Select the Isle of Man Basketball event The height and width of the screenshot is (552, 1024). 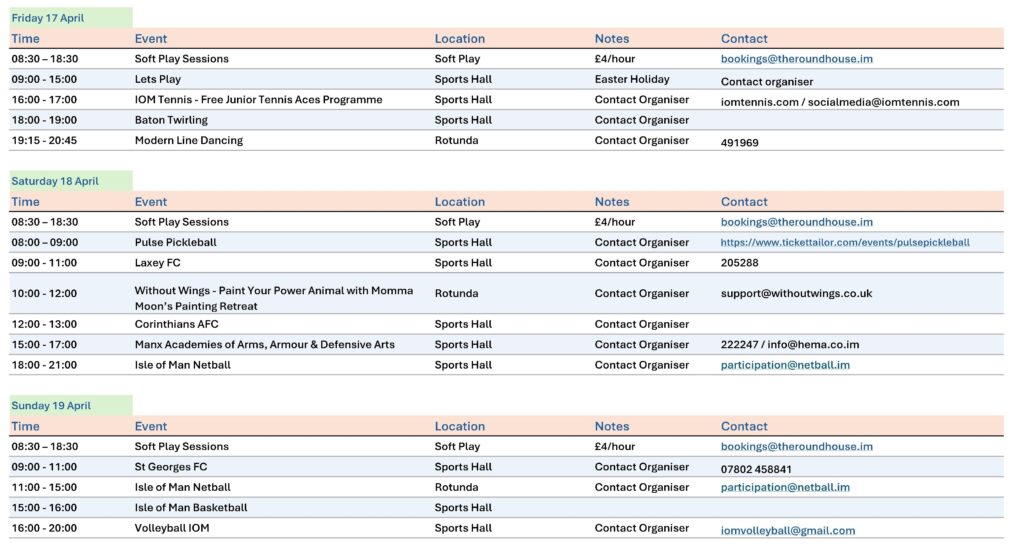pos(191,508)
